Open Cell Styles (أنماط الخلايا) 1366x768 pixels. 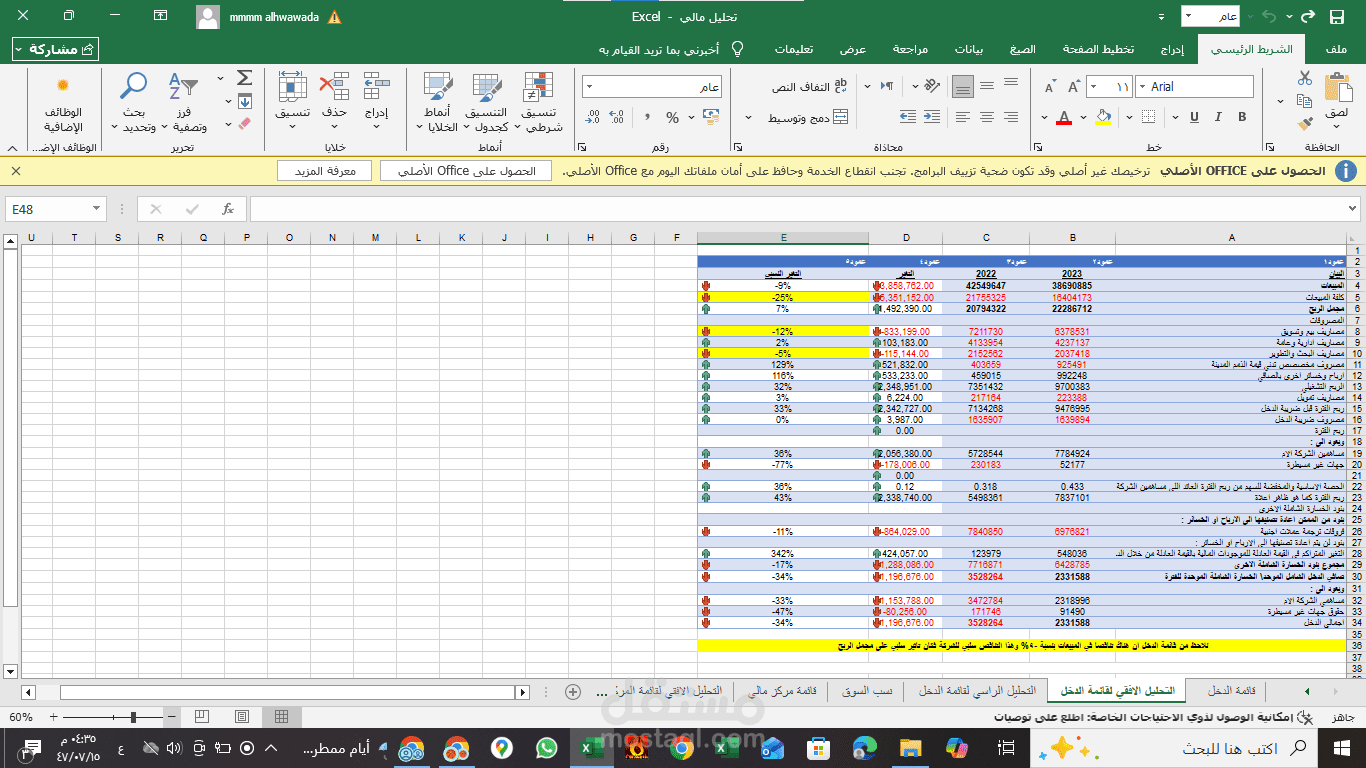(x=437, y=103)
